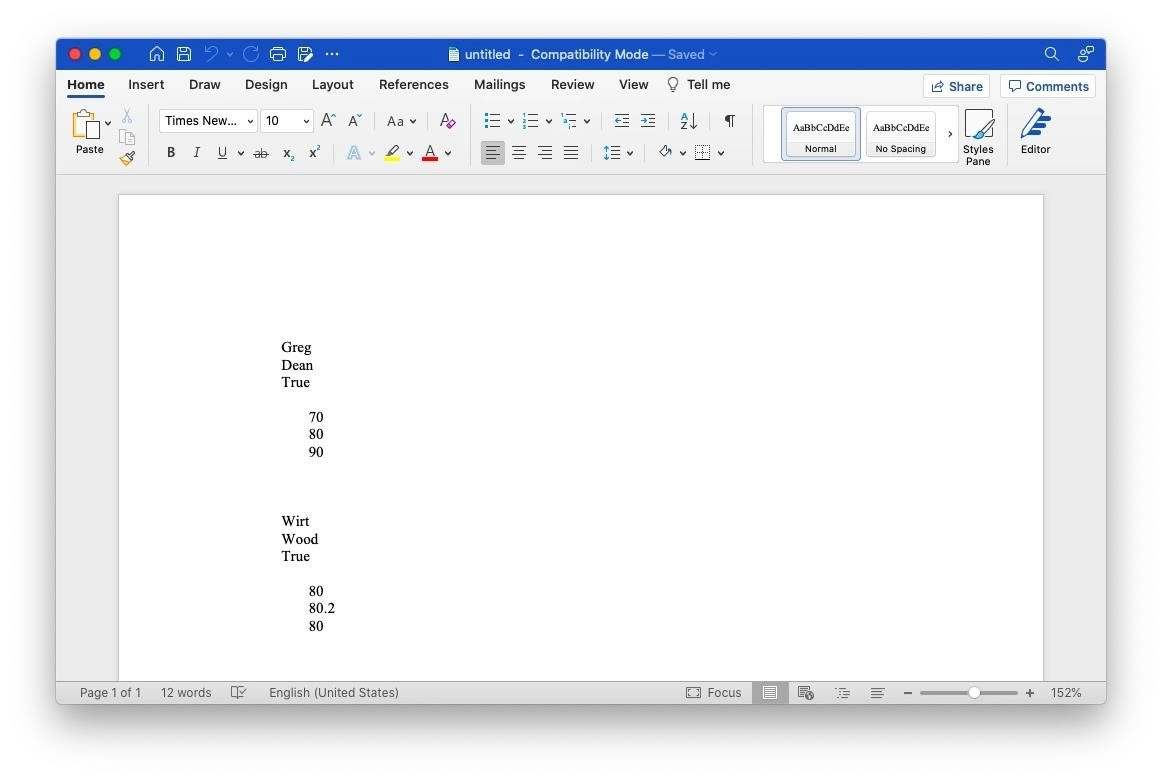Open the Styles Pane
The width and height of the screenshot is (1162, 778).
tap(978, 137)
